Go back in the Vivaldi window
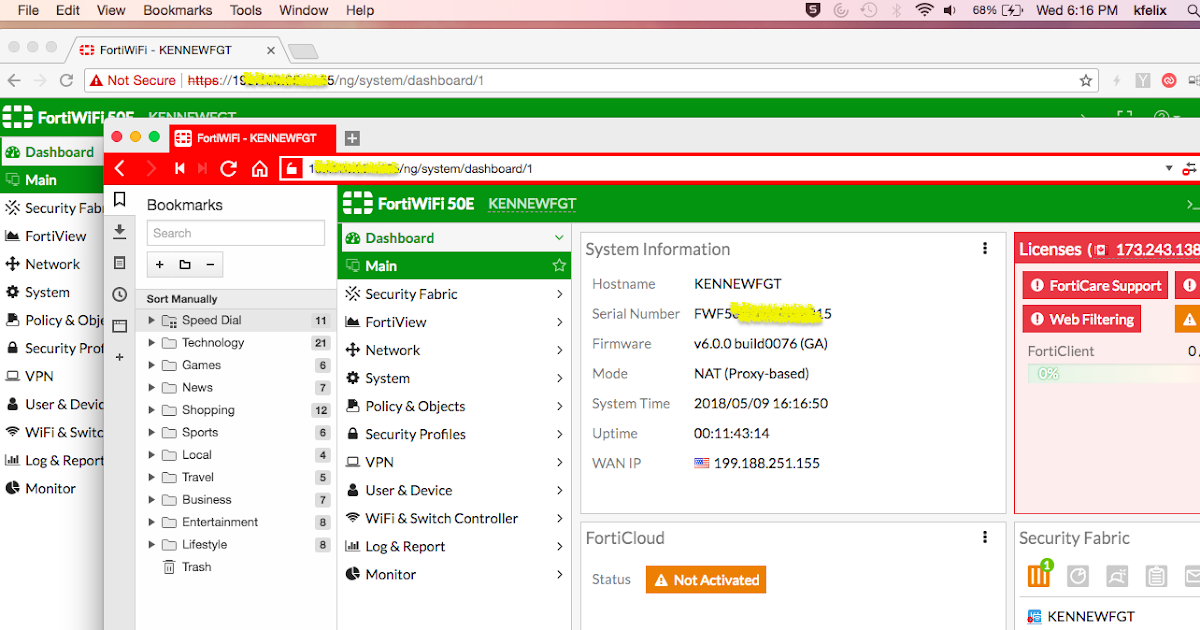This screenshot has width=1200, height=630. (x=120, y=169)
